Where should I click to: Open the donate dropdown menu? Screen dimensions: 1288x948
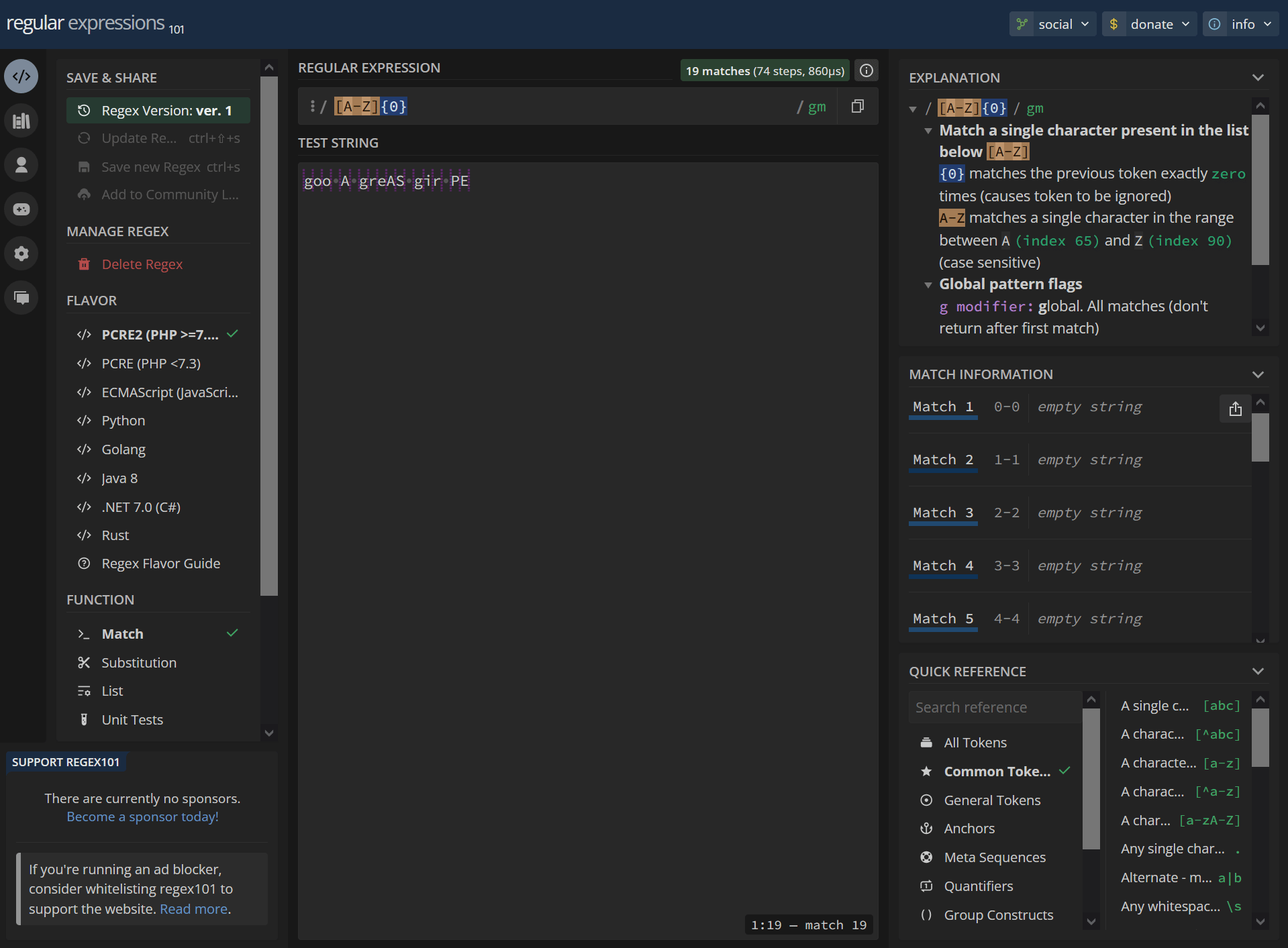click(1149, 24)
